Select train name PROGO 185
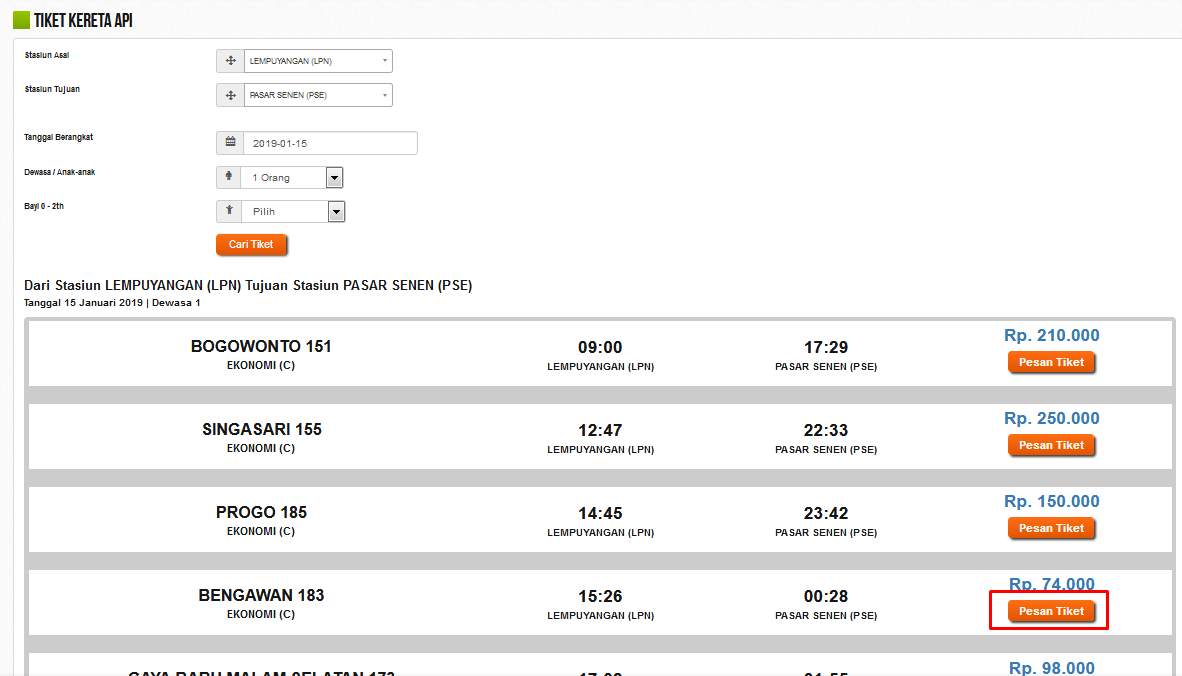 [261, 512]
